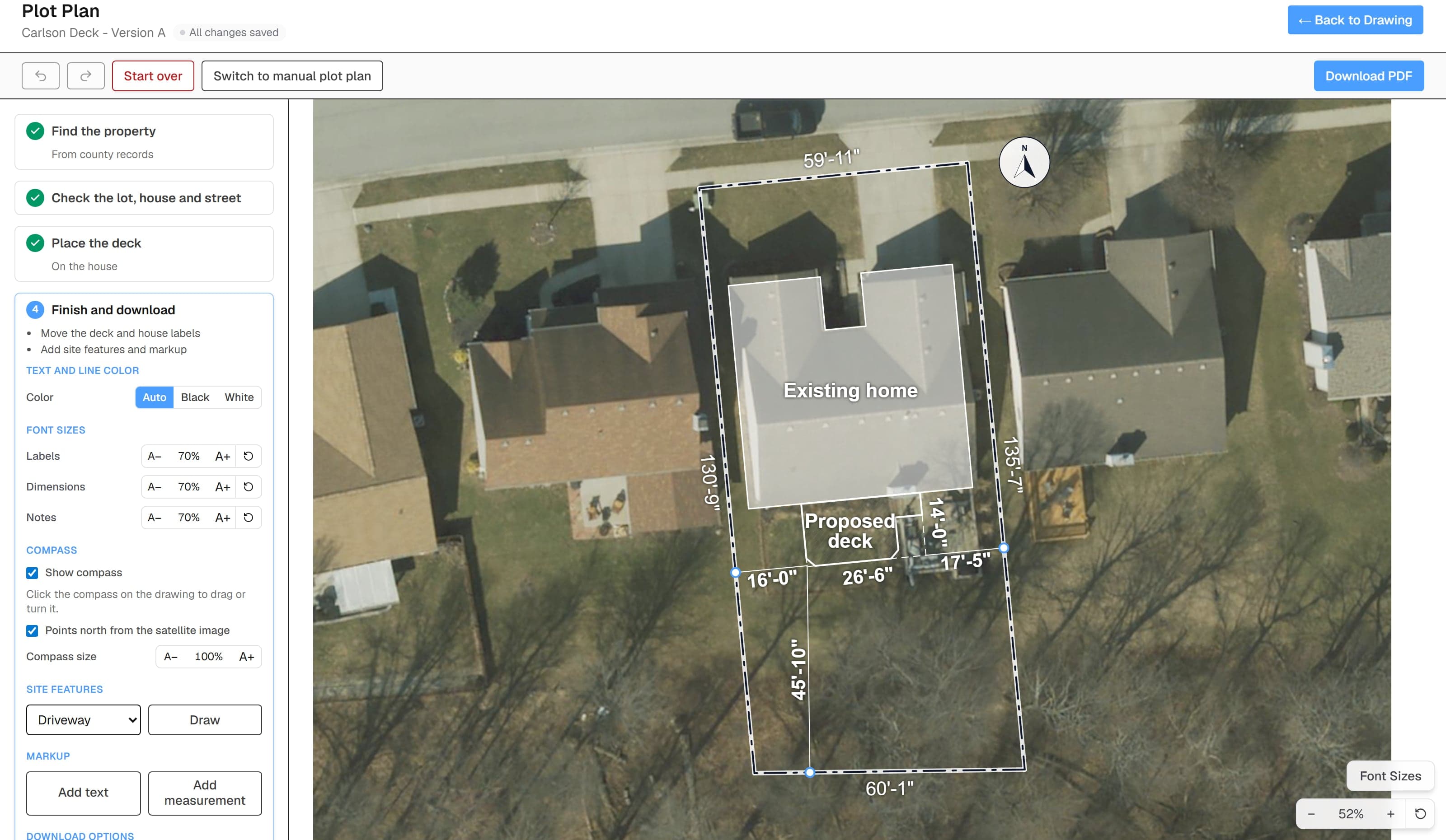
Task: Select the Existing home label
Action: (x=850, y=391)
